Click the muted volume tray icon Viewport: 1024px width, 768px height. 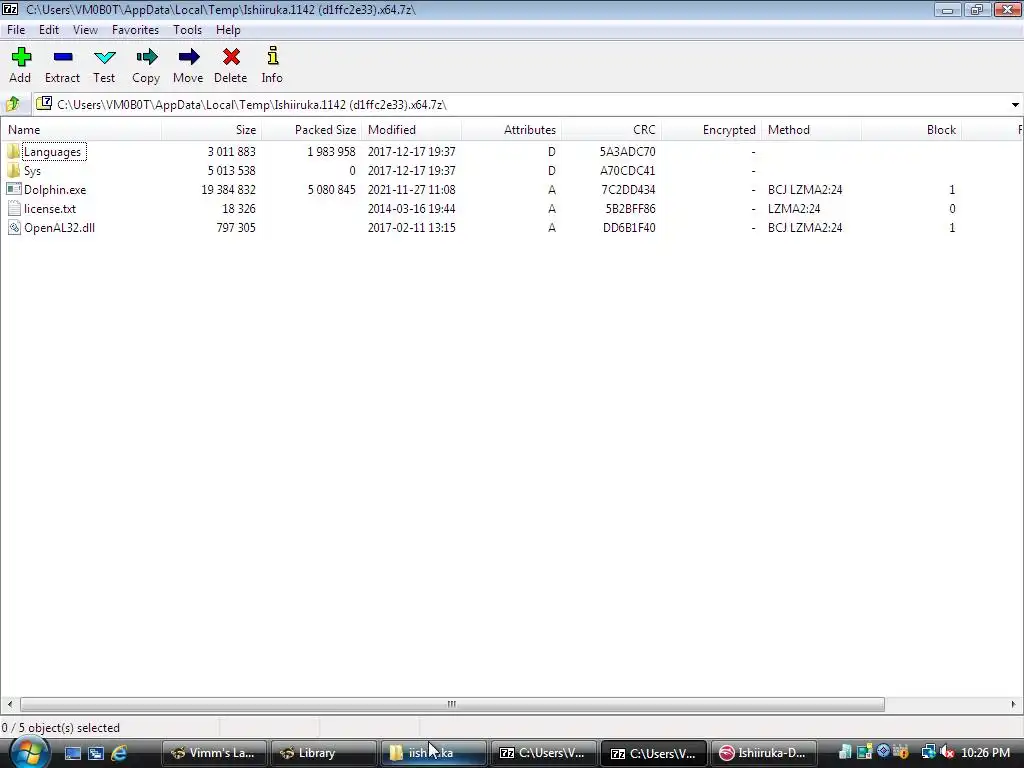tap(947, 752)
